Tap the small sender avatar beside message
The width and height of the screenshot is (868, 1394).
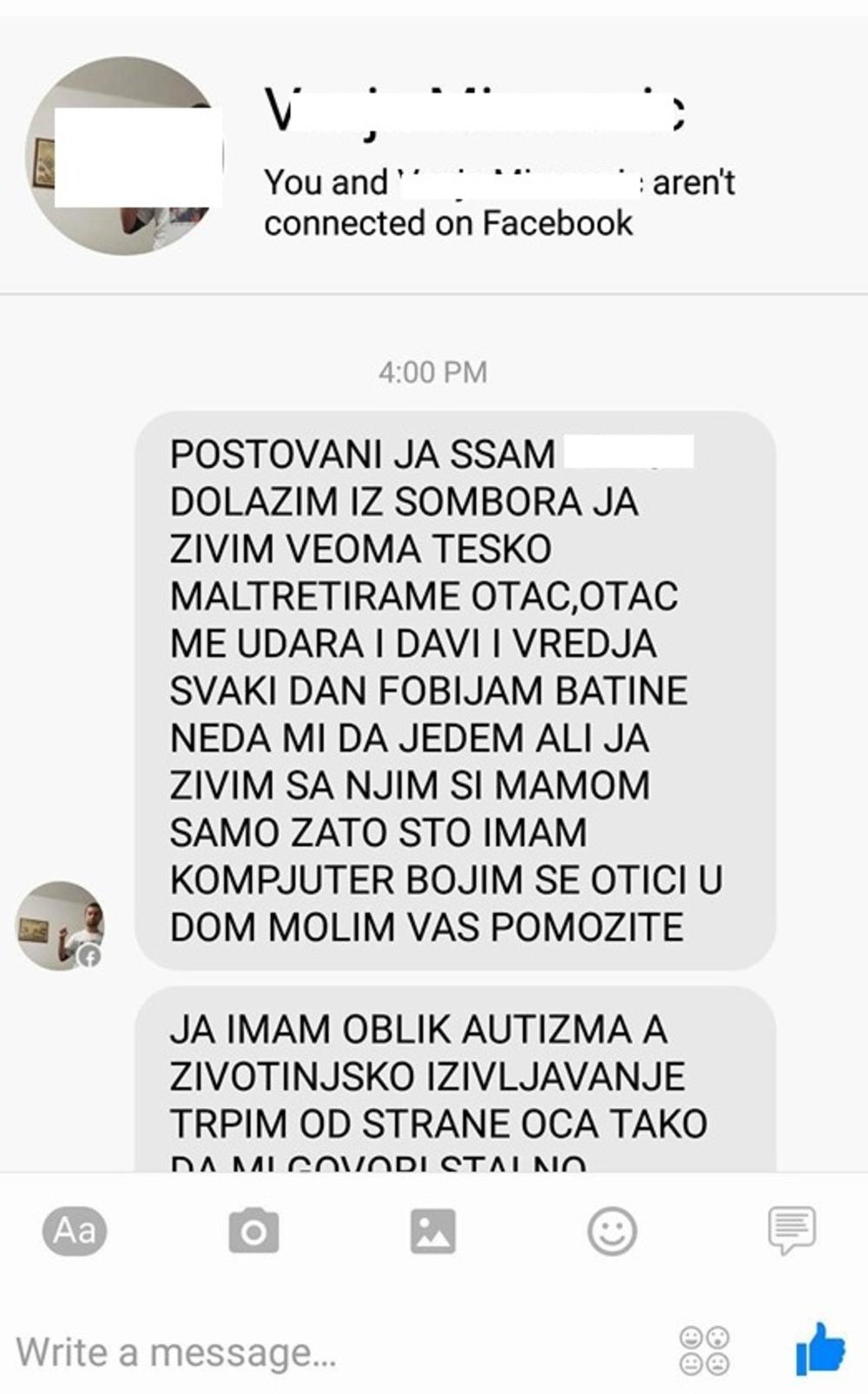pyautogui.click(x=60, y=925)
